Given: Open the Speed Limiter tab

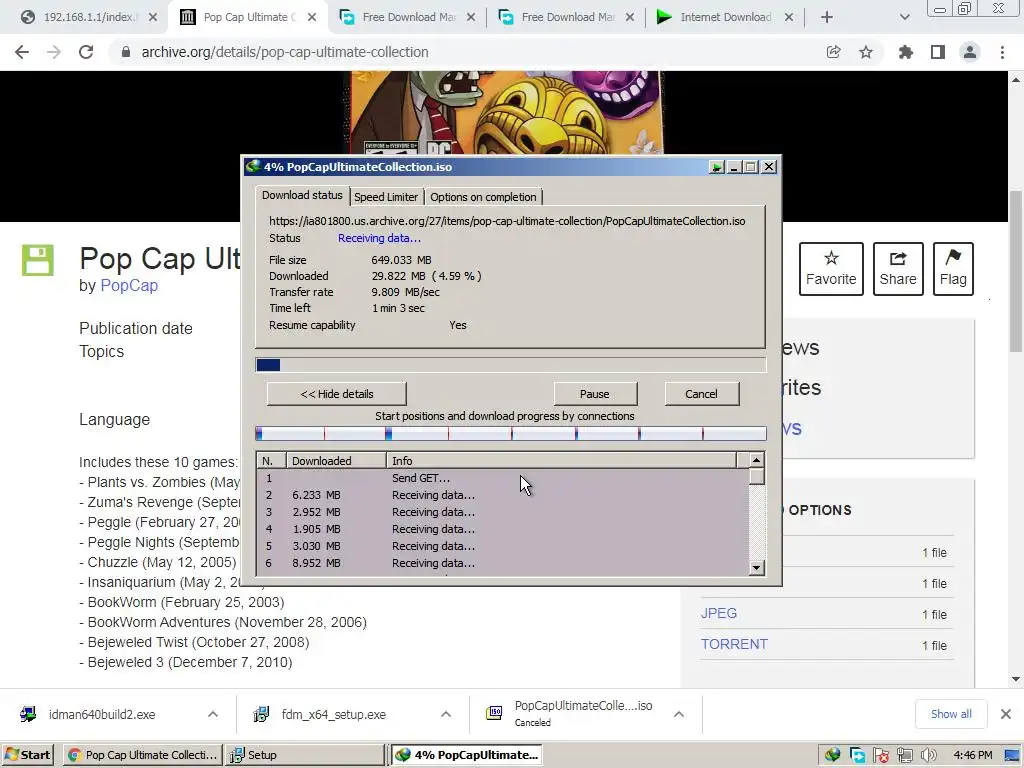Looking at the screenshot, I should [x=385, y=197].
